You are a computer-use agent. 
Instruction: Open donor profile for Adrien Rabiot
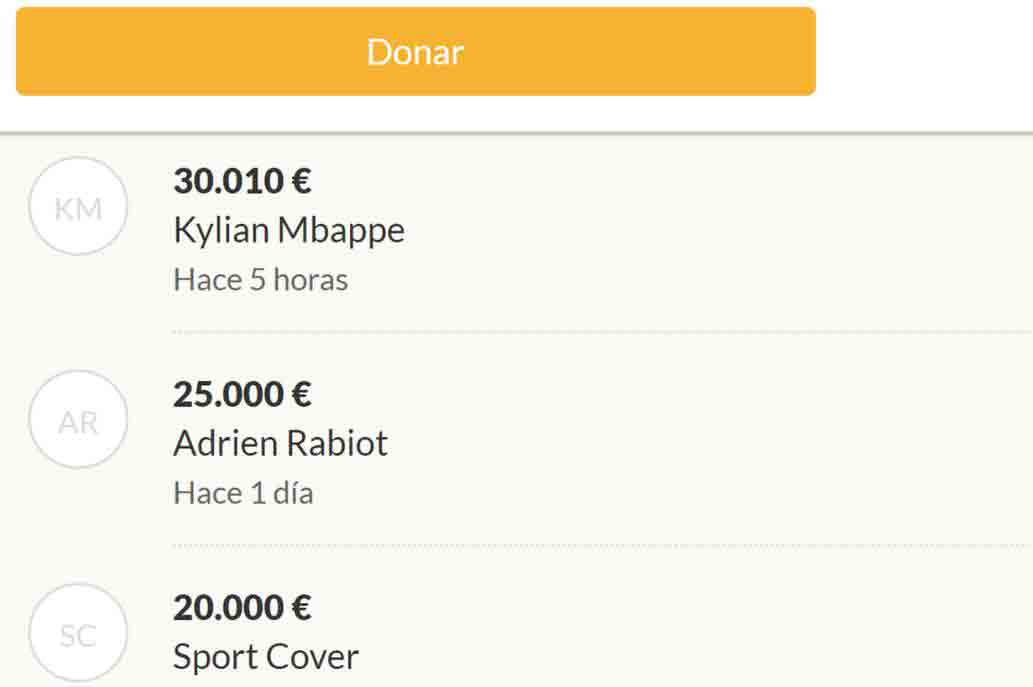(281, 443)
